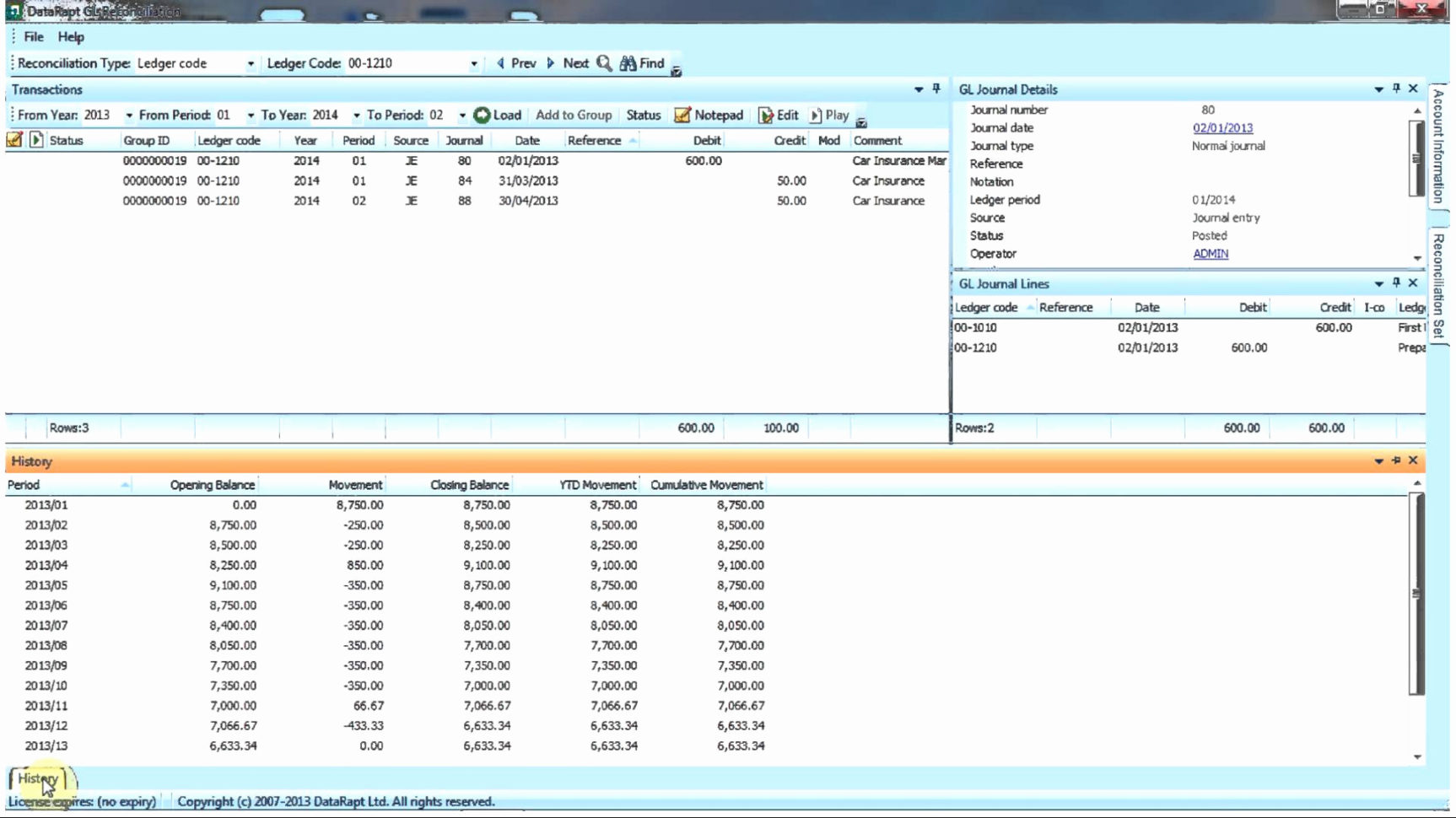Click the ADMIN operator link
Image resolution: width=1456 pixels, height=818 pixels.
pyautogui.click(x=1211, y=254)
